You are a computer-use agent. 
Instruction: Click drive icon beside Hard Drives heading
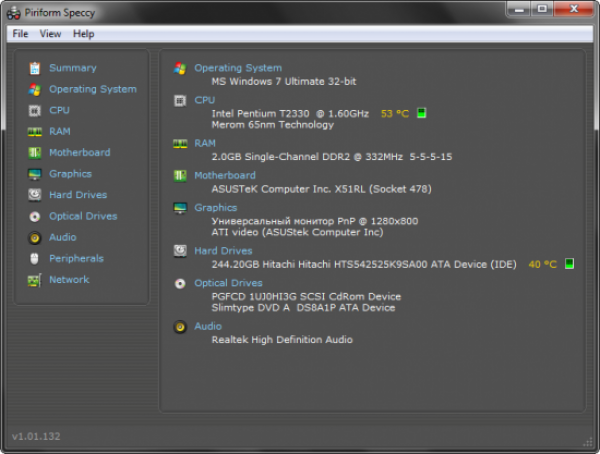point(180,251)
